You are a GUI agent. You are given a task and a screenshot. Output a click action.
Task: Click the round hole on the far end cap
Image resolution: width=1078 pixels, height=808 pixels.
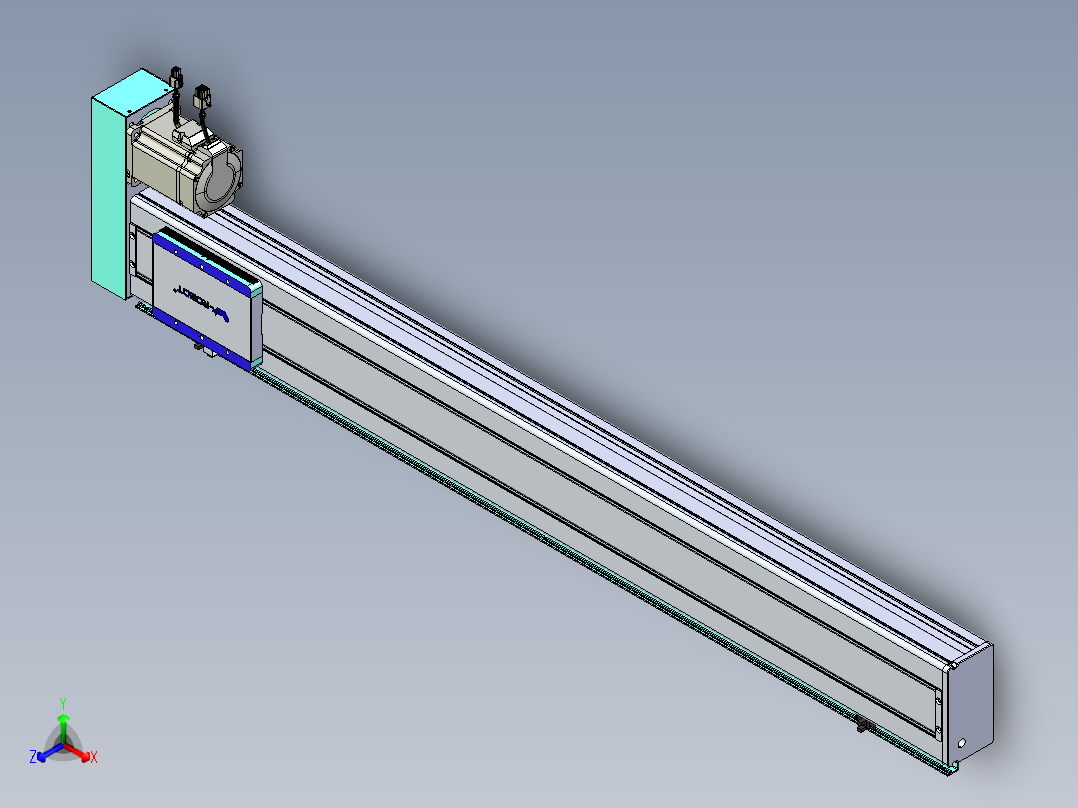[x=961, y=743]
